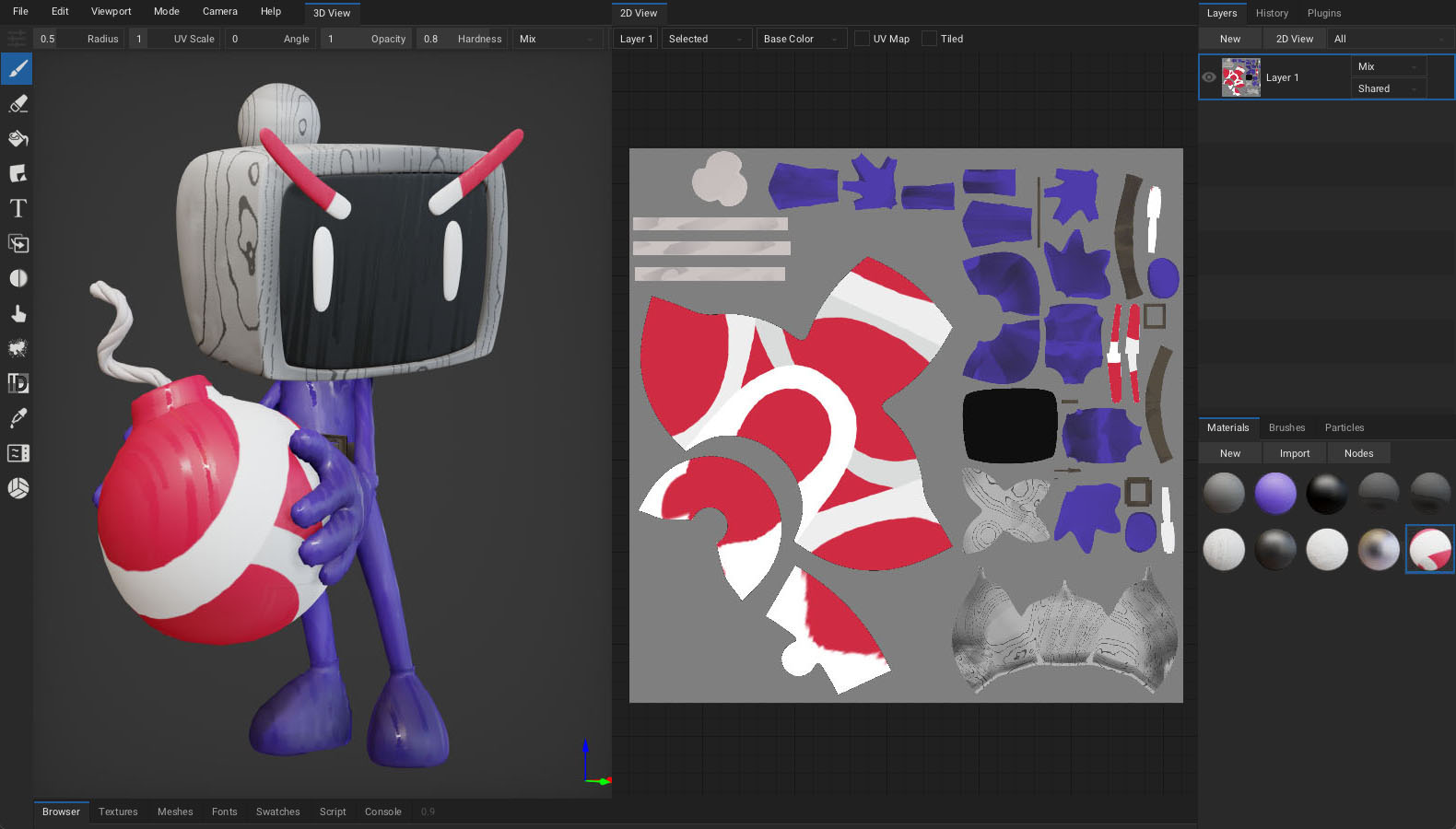
Task: Click the Import button in Materials
Action: [x=1294, y=453]
